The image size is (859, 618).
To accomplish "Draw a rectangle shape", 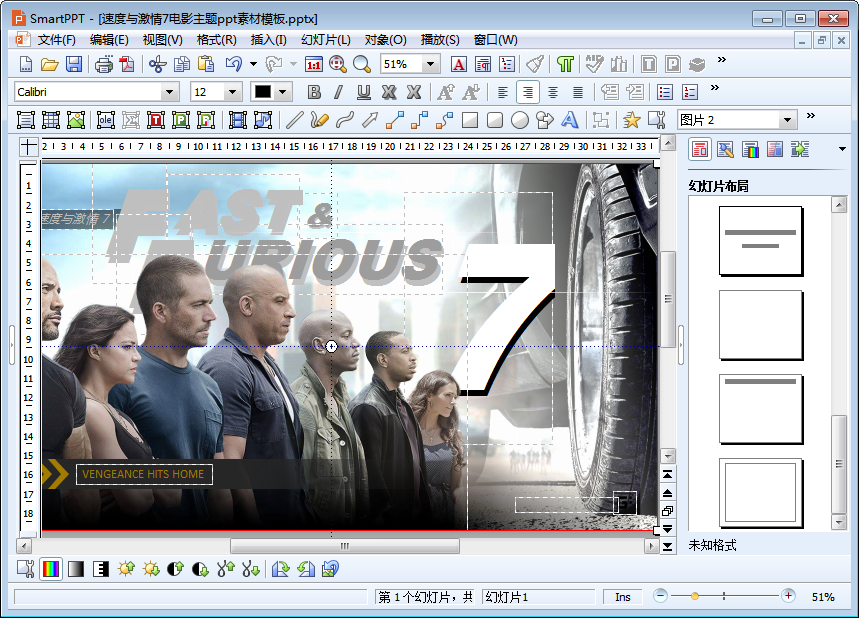I will tap(469, 120).
